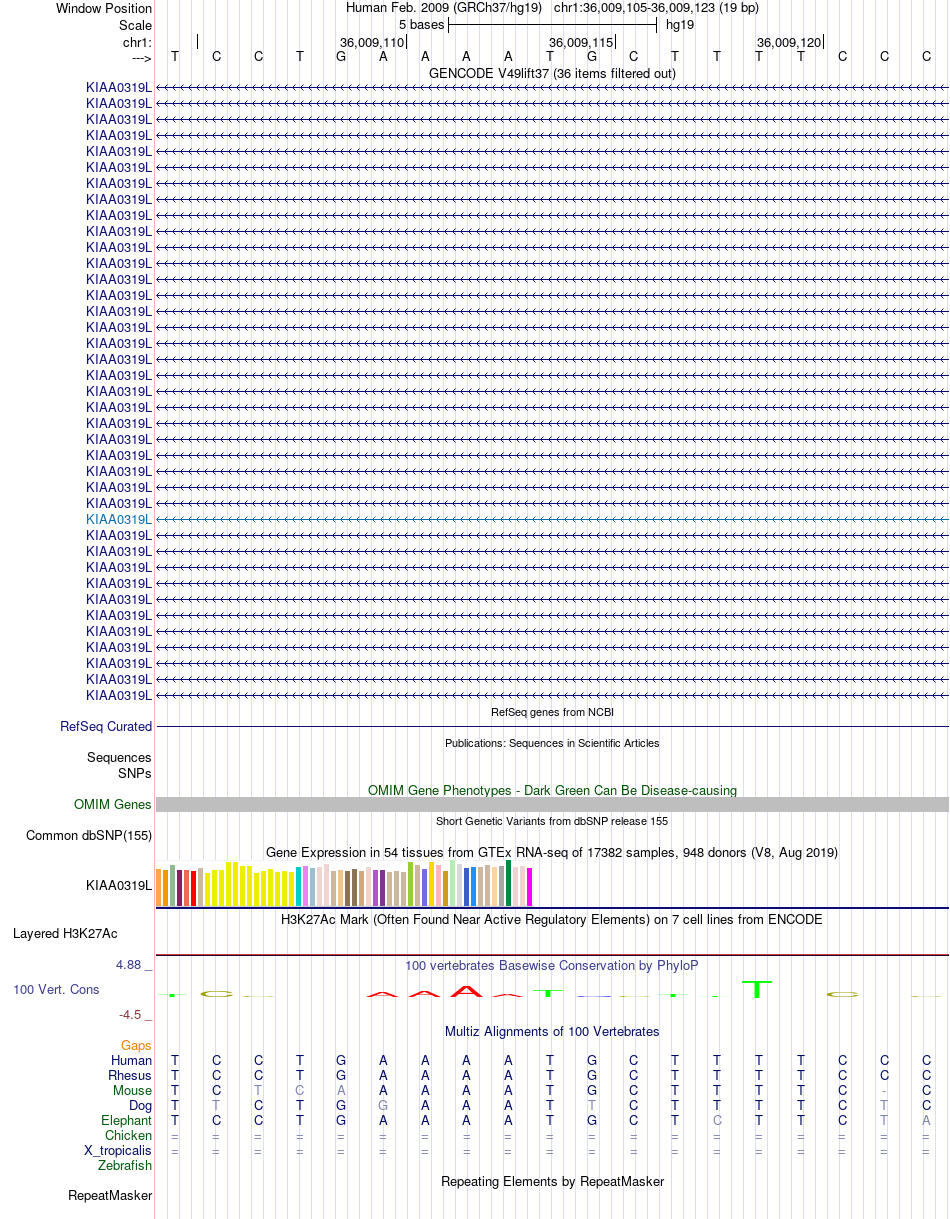Click the Window Position label
Viewport: 950px width, 1219px height.
coord(104,8)
